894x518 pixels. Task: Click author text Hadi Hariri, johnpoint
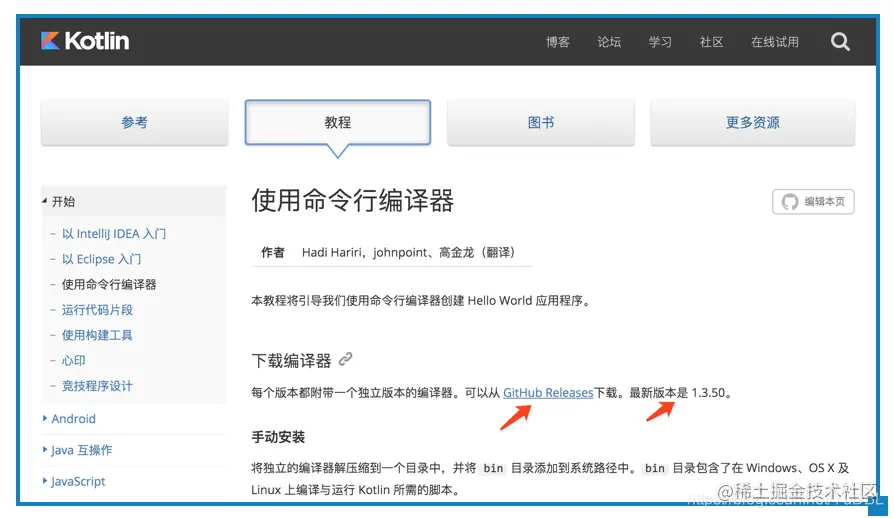[364, 252]
